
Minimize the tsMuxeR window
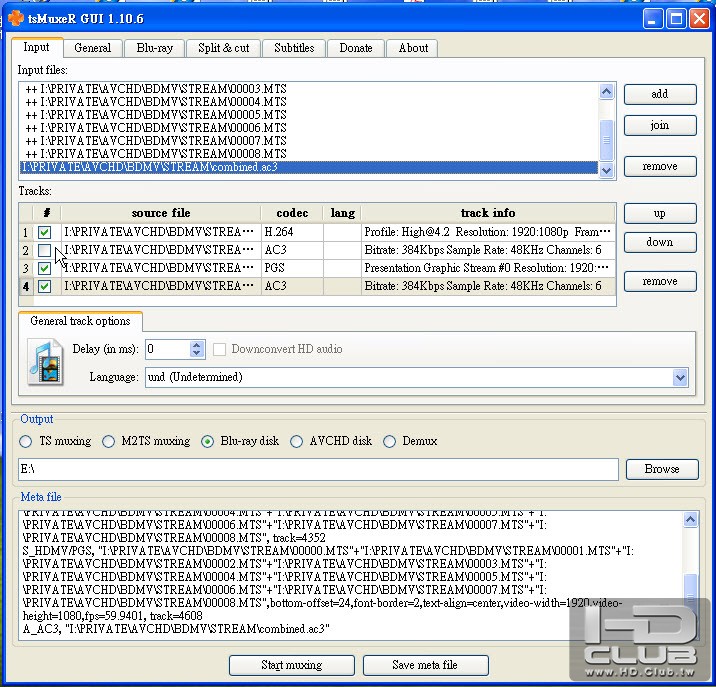coord(653,19)
